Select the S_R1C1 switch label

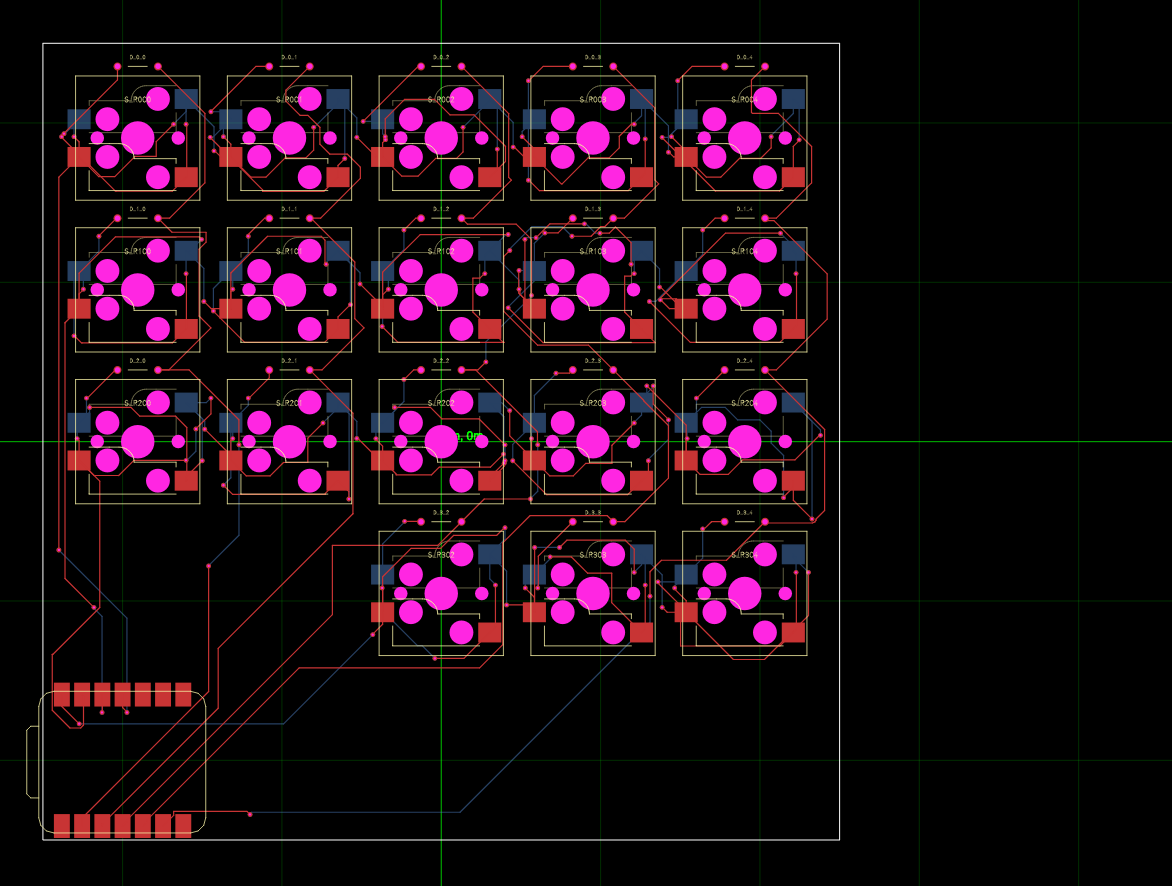coord(289,251)
